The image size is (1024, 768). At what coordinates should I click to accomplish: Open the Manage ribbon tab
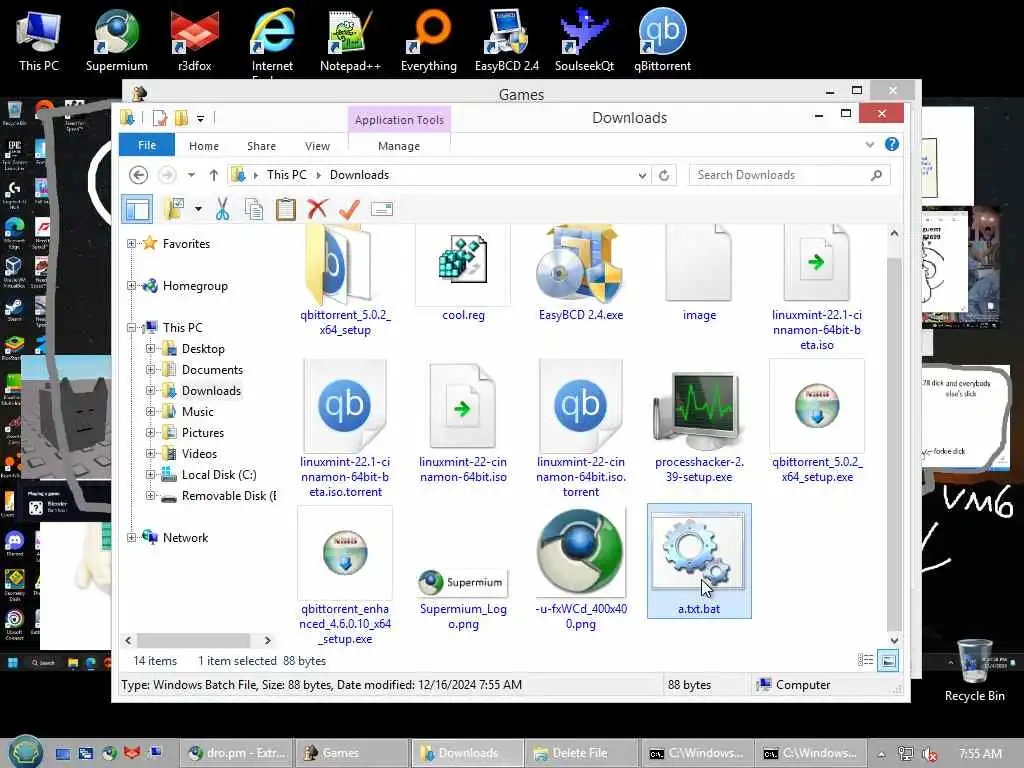point(399,146)
